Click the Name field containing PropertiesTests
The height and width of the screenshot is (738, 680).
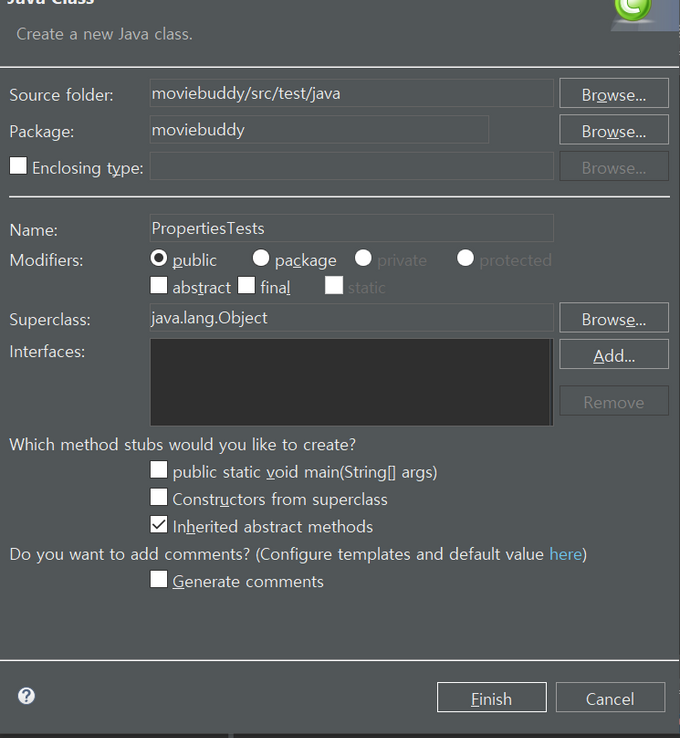352,228
